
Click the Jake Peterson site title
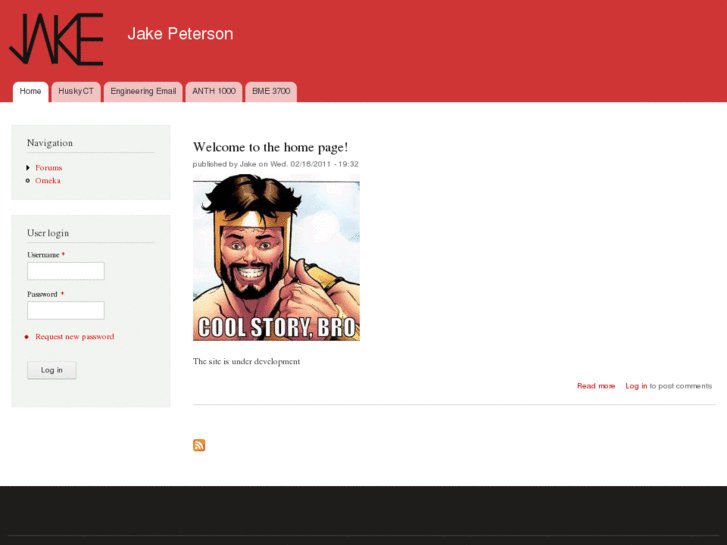click(180, 34)
